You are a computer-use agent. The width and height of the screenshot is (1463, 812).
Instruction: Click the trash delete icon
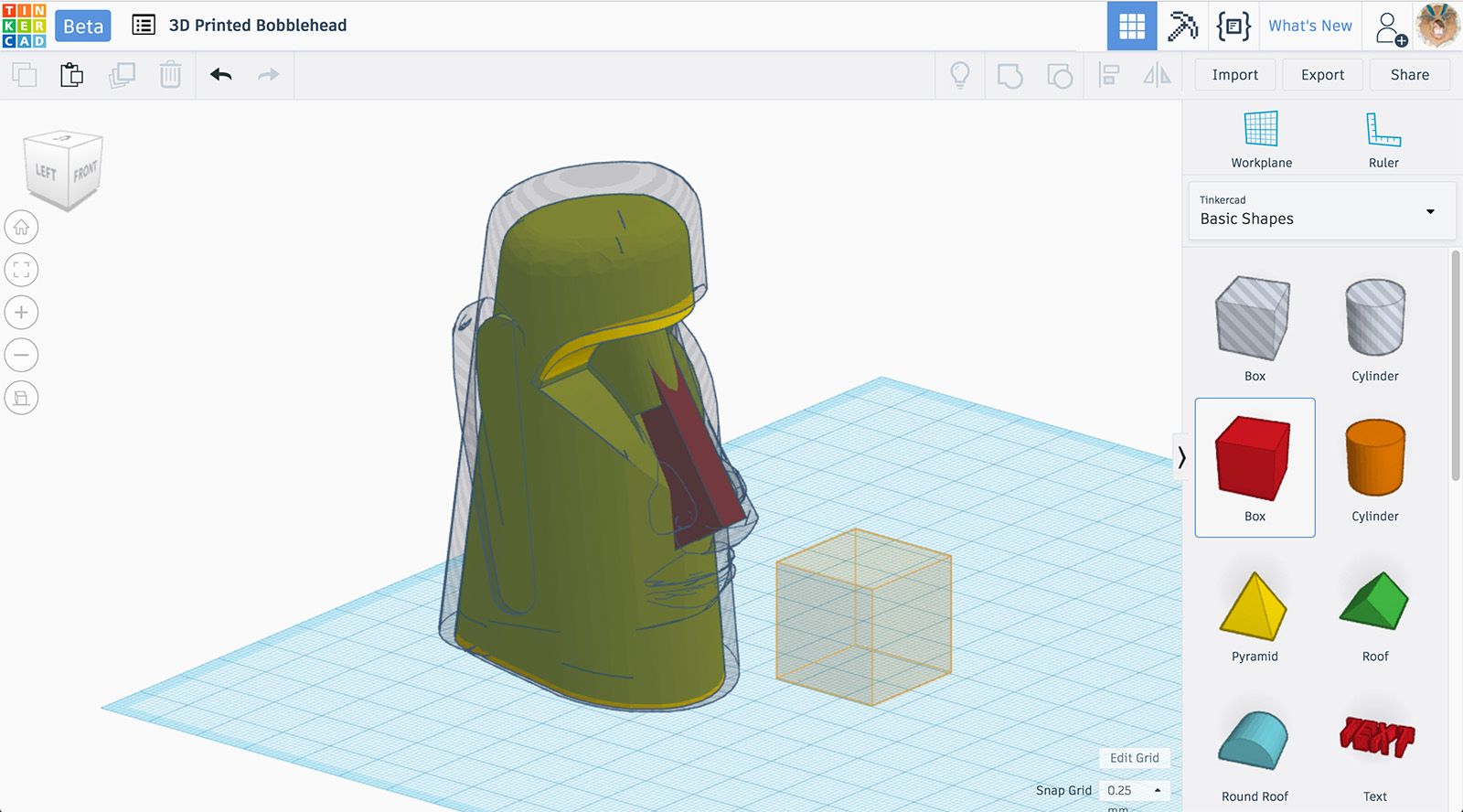tap(170, 75)
